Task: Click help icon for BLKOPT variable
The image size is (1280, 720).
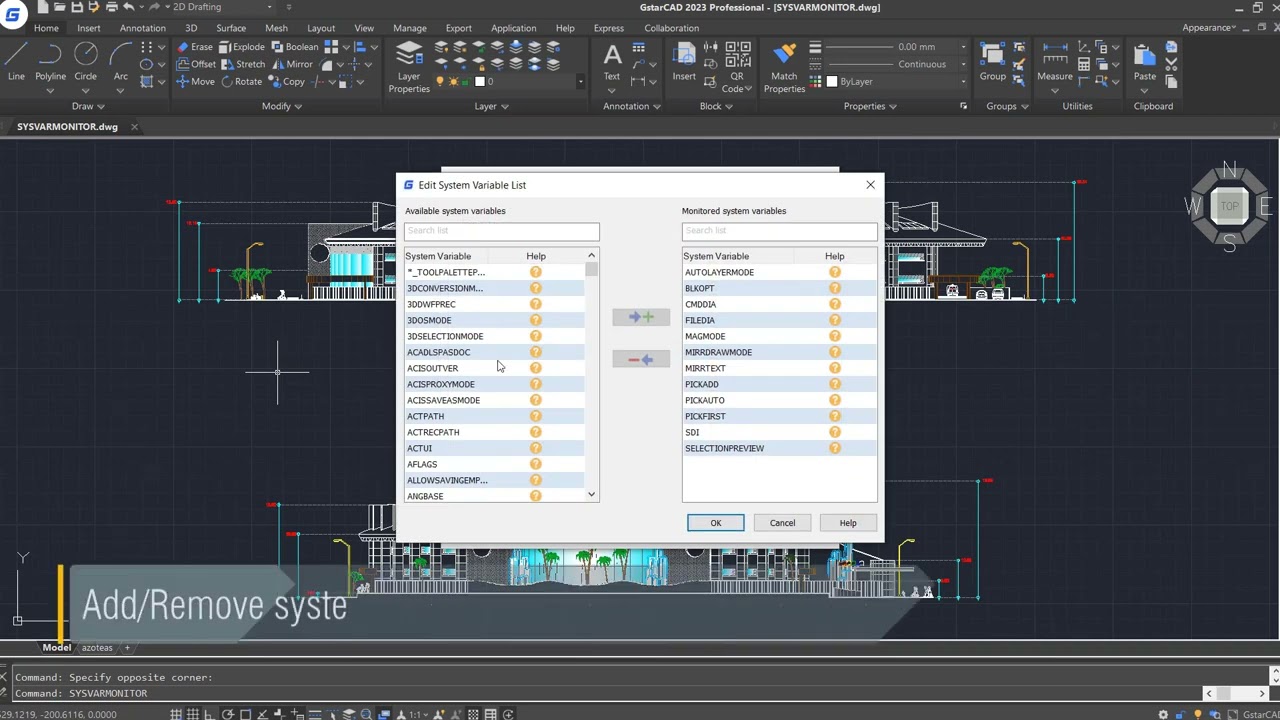Action: [834, 288]
